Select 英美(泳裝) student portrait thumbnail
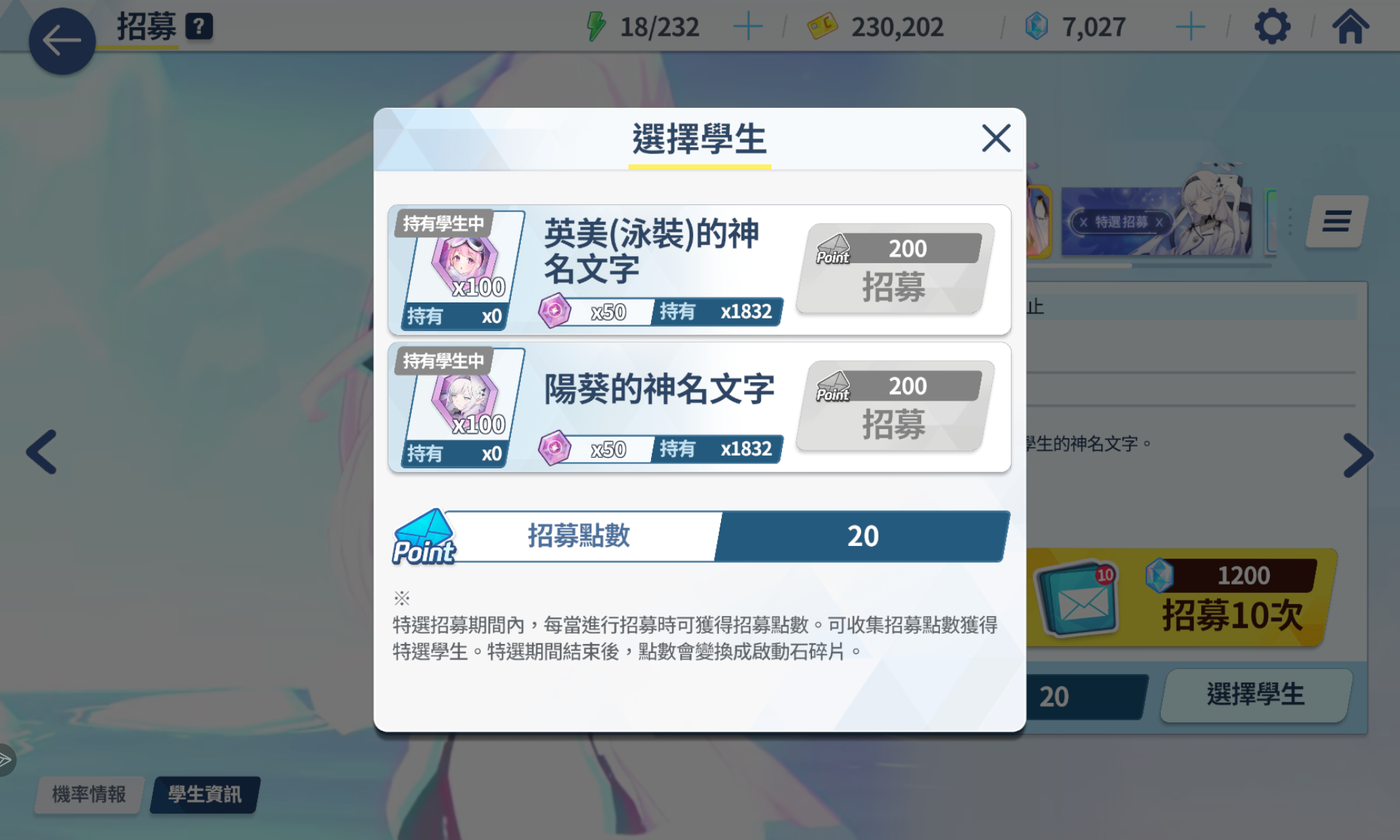The height and width of the screenshot is (840, 1400). click(462, 269)
